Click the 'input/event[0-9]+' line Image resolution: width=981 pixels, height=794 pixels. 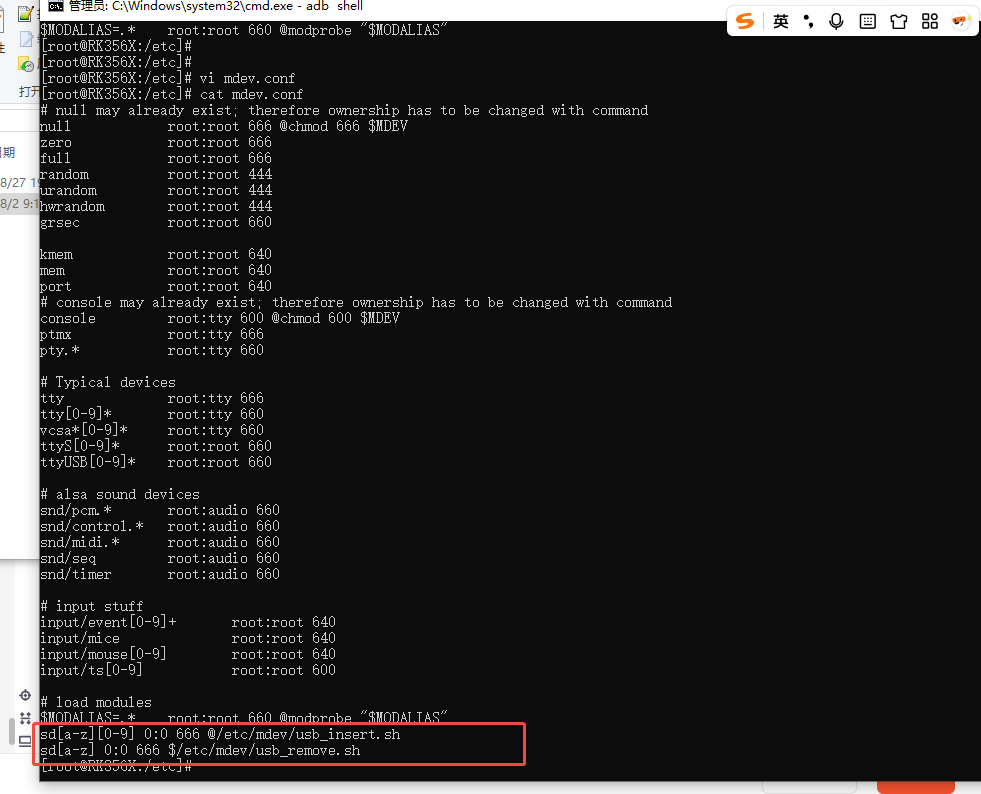[188, 623]
